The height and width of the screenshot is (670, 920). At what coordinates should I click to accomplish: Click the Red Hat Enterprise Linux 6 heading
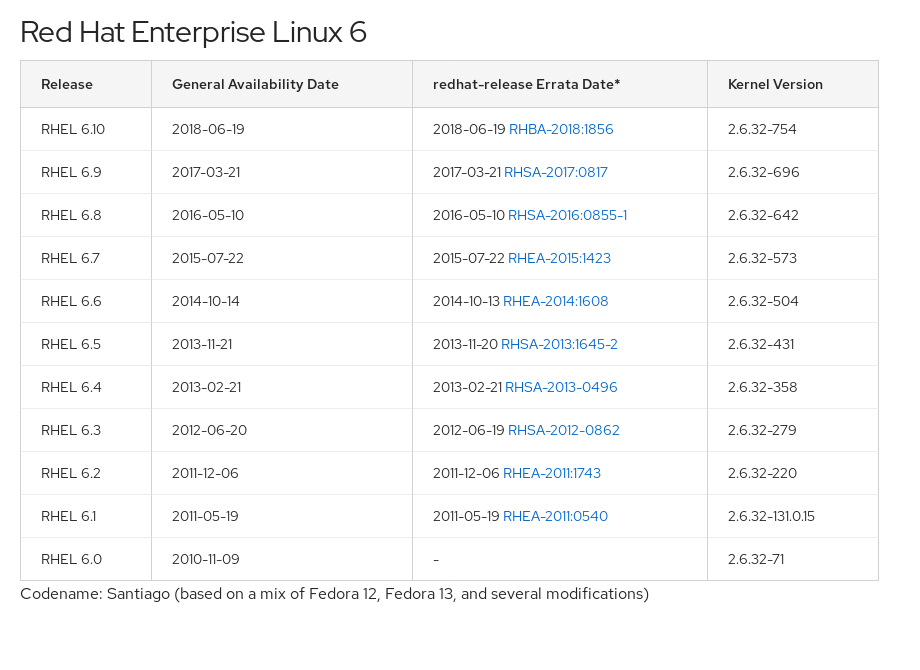tap(194, 32)
